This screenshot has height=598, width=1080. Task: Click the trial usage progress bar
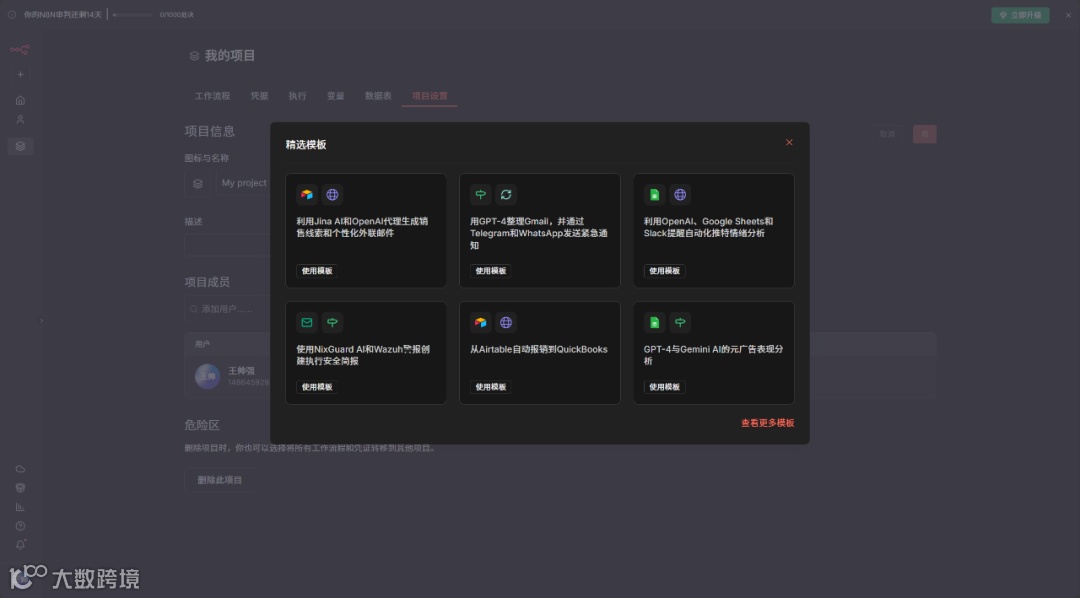[x=133, y=14]
